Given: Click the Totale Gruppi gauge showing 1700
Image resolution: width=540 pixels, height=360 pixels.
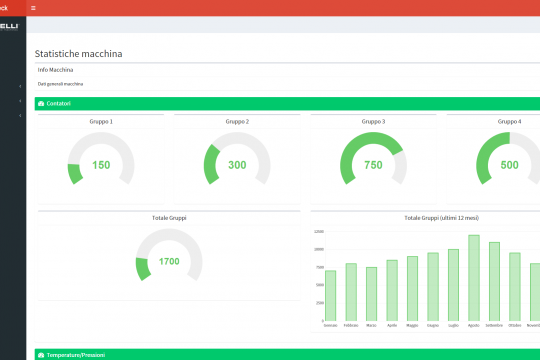Looking at the screenshot, I should [x=169, y=255].
